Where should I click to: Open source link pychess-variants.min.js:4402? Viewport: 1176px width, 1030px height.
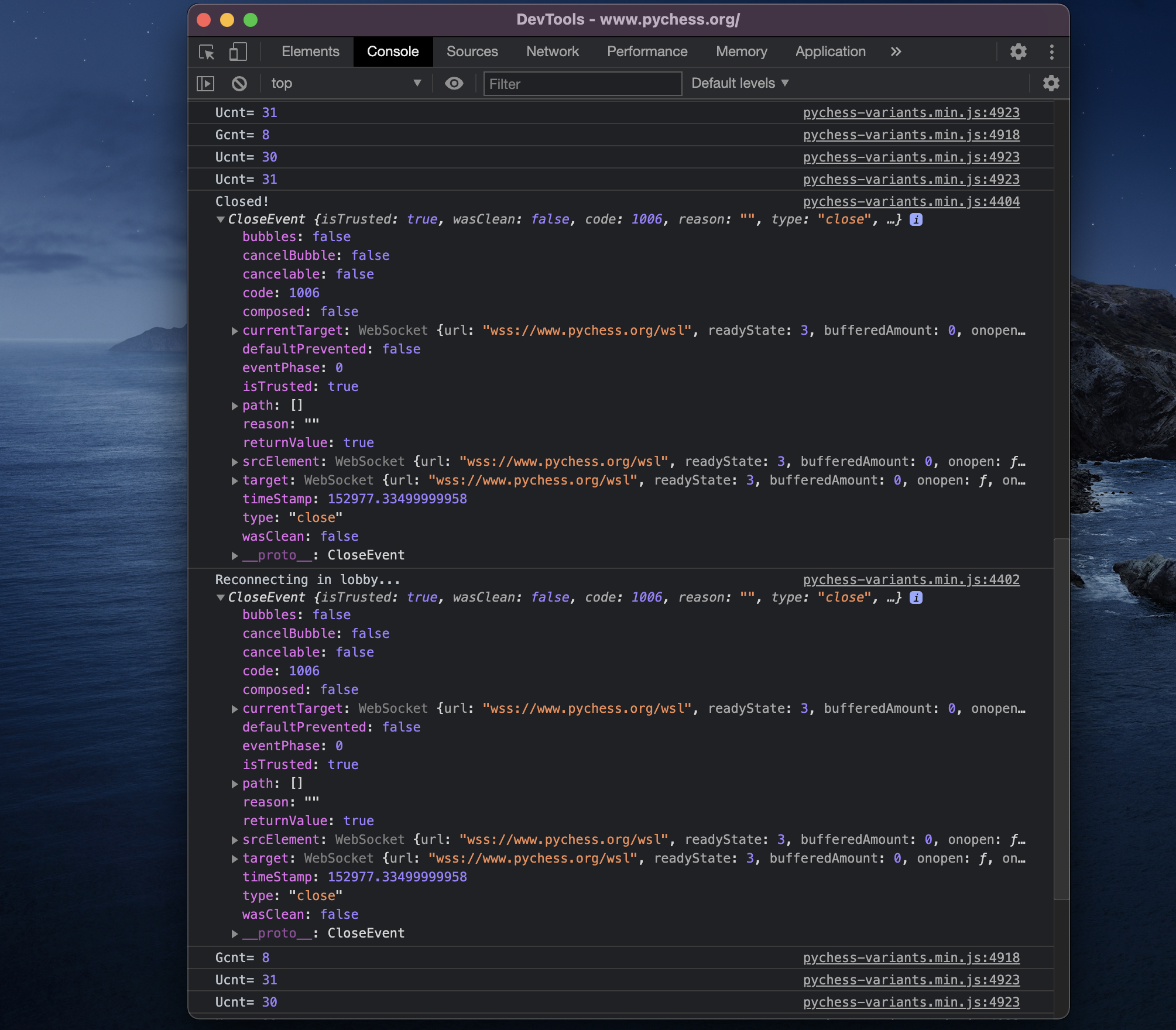911,580
